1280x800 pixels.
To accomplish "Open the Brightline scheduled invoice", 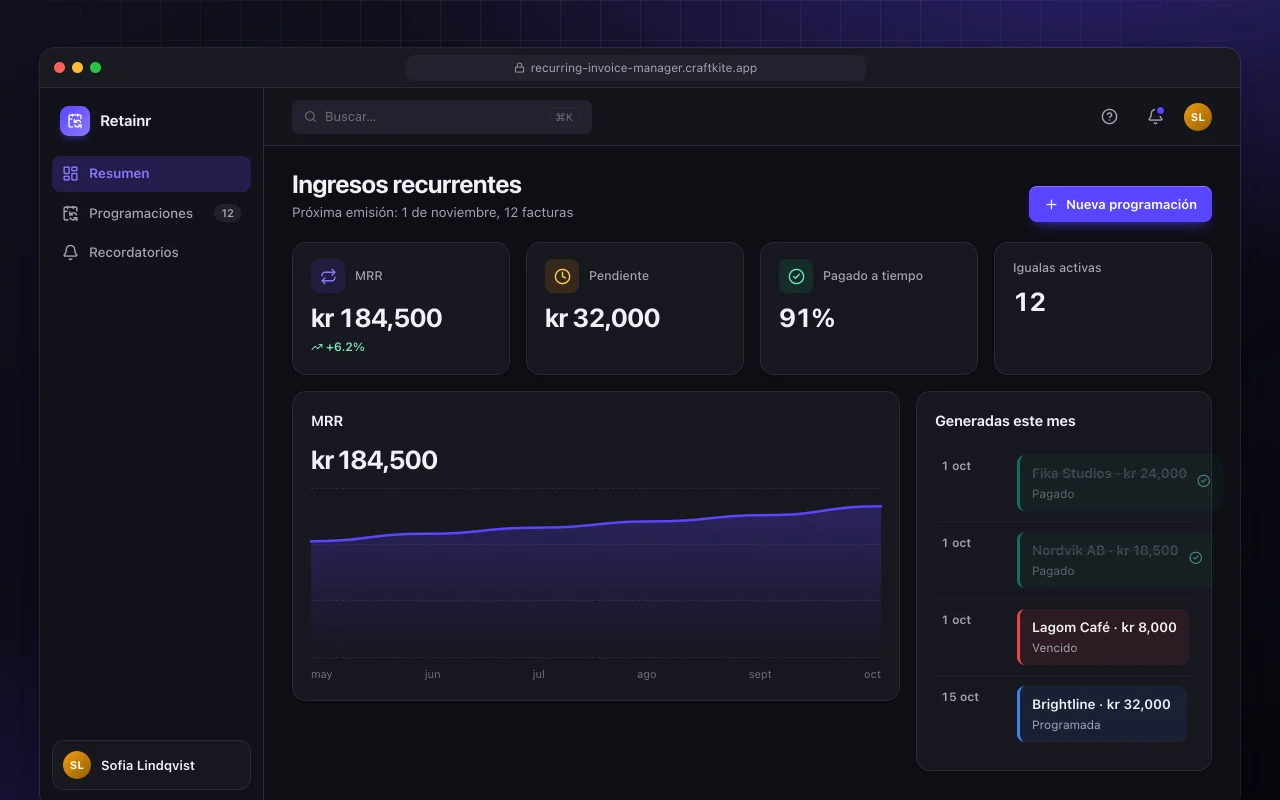I will (1102, 714).
